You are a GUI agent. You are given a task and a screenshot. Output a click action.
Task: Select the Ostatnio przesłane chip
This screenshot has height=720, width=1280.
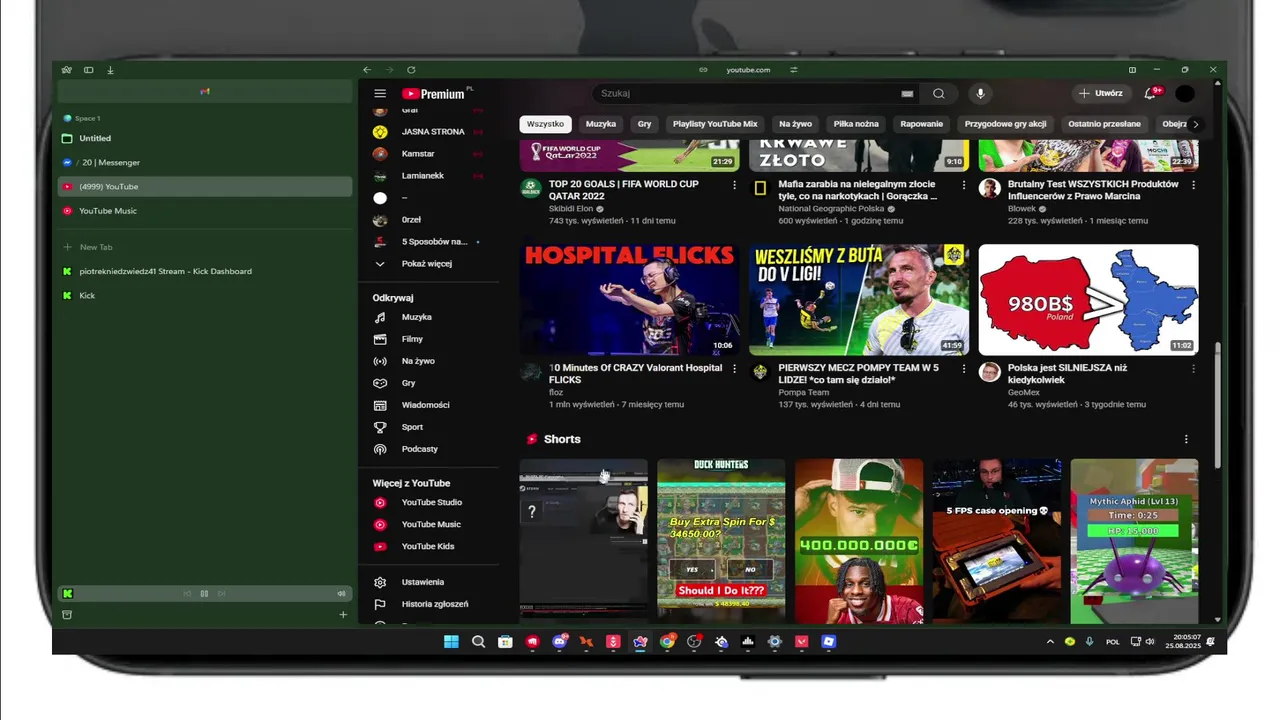1104,124
